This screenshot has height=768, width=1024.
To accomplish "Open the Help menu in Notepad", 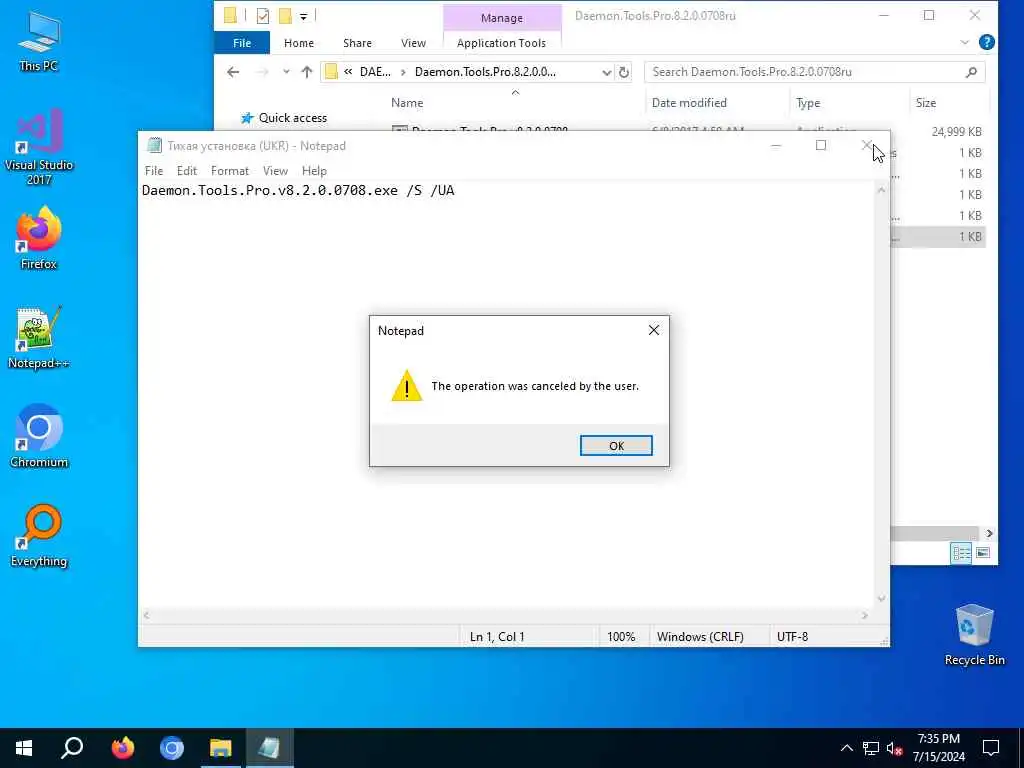I will [314, 170].
